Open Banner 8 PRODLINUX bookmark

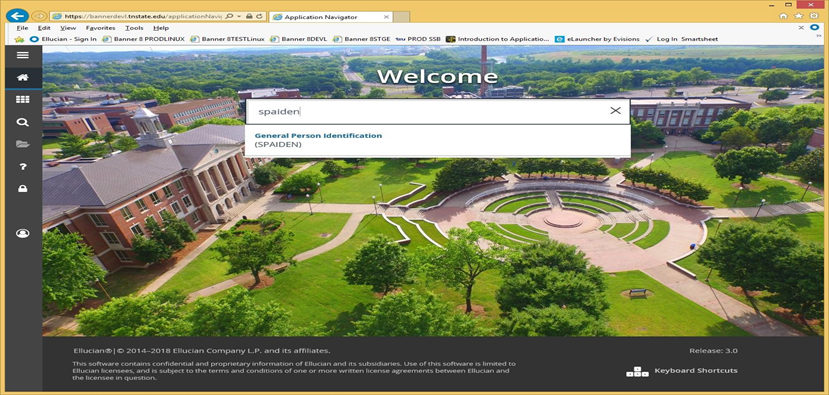click(x=143, y=39)
